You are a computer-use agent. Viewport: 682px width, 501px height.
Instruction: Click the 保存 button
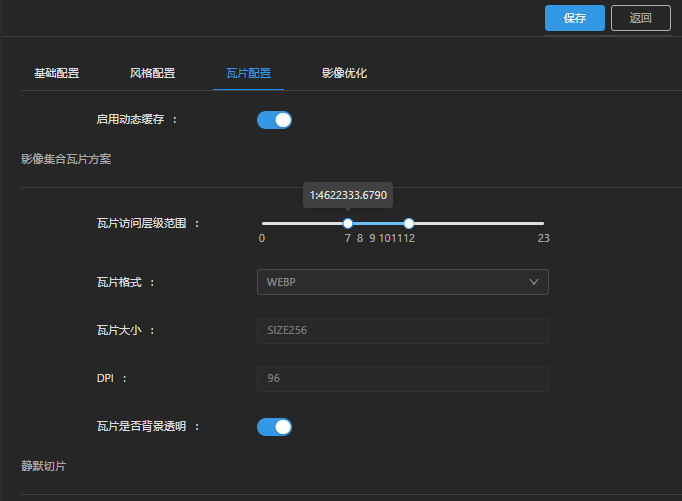point(574,18)
